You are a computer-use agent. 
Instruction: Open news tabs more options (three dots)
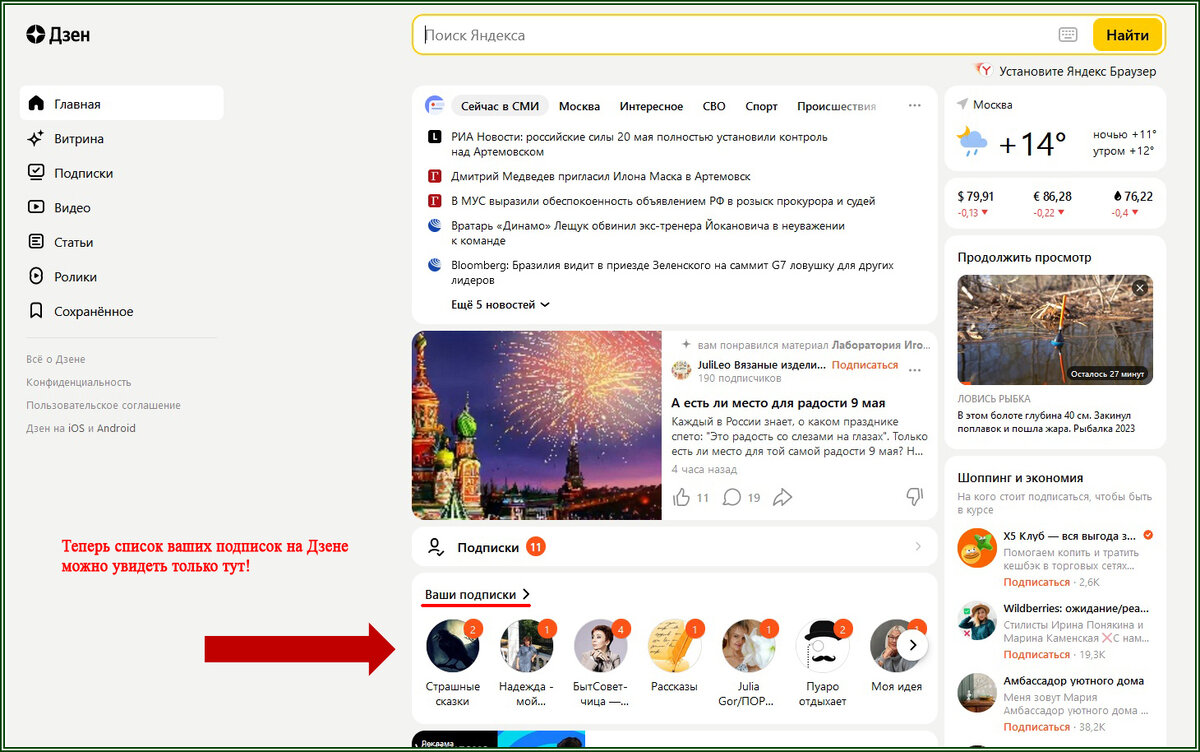(914, 105)
